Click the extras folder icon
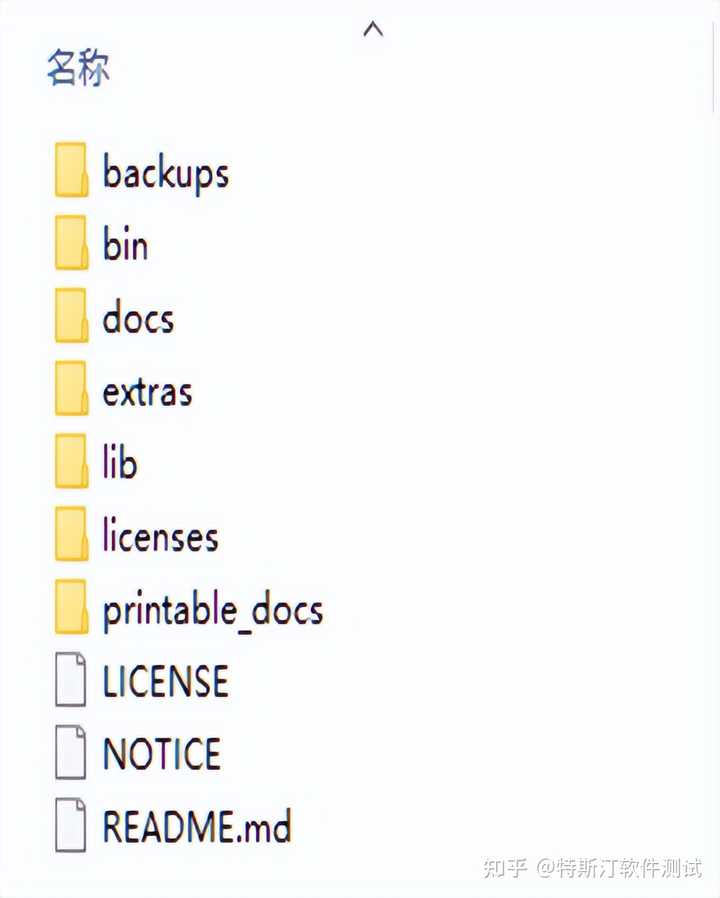The image size is (720, 898). (72, 388)
